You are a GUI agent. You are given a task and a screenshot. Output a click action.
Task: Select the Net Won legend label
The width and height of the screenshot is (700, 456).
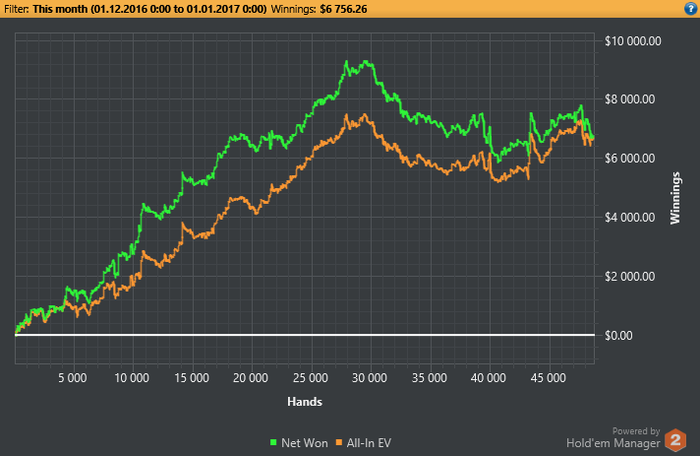pos(304,443)
